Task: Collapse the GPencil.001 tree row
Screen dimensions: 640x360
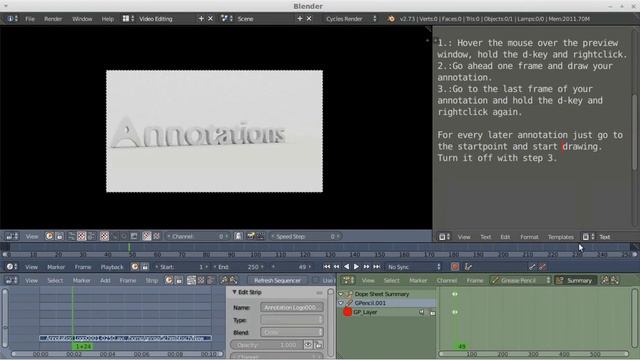Action: (x=341, y=303)
